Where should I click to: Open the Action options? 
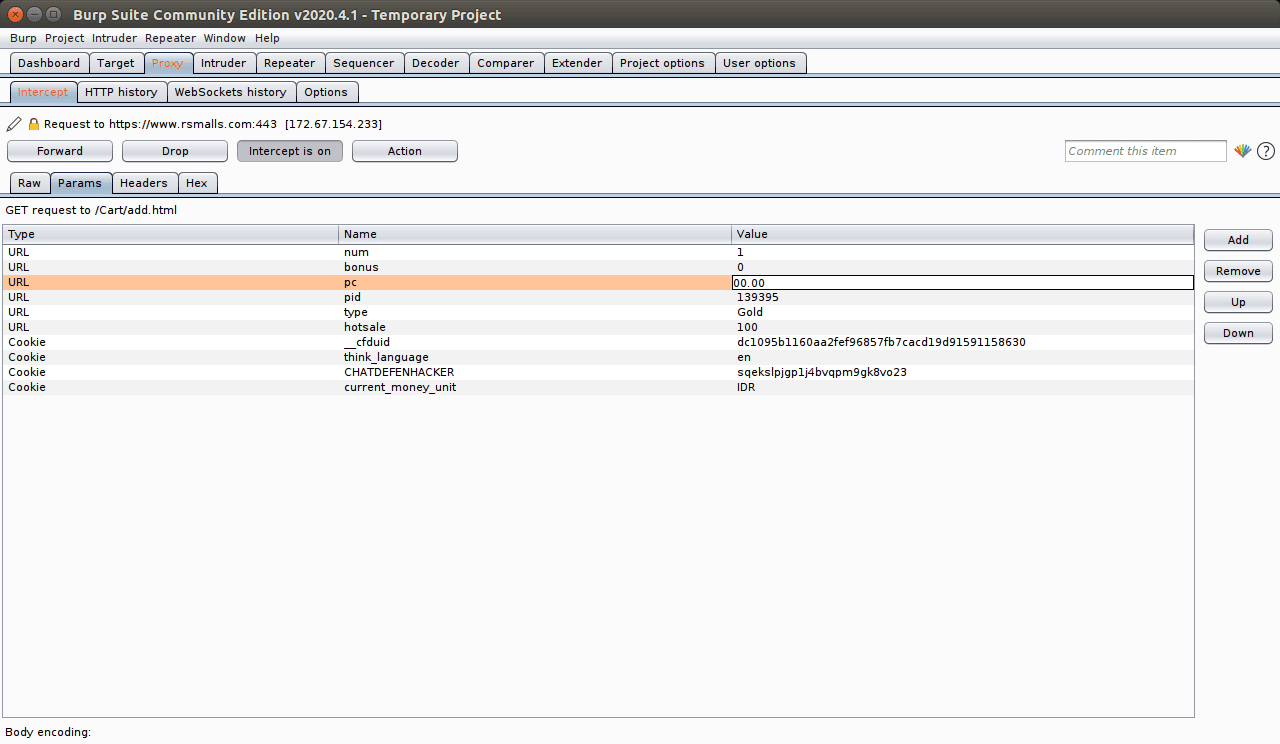point(404,151)
